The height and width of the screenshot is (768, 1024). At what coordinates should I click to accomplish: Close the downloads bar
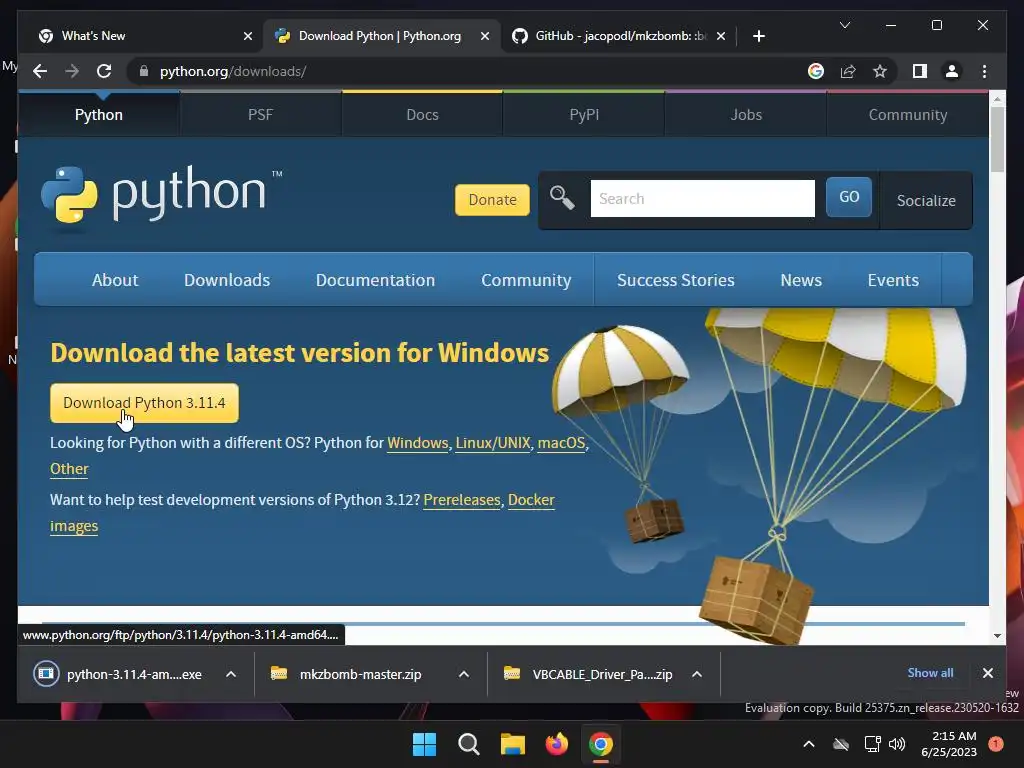point(987,673)
